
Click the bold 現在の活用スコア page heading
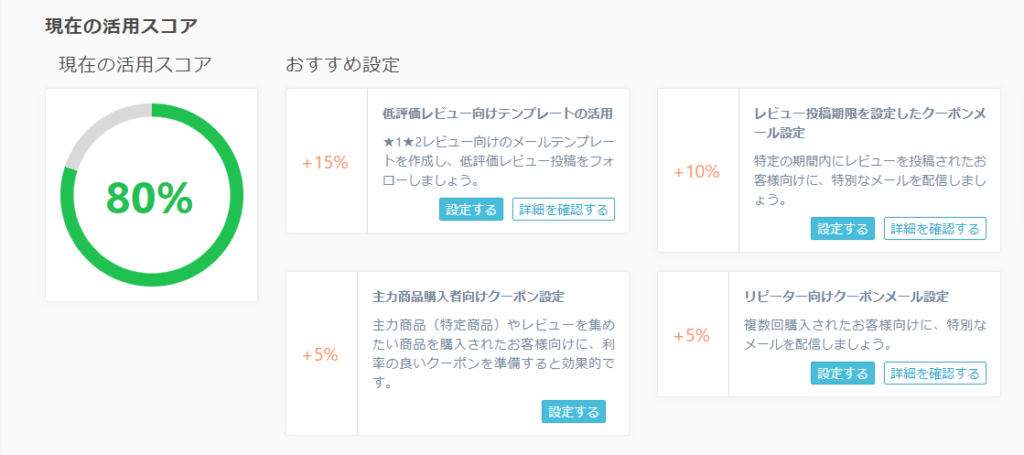tap(121, 26)
